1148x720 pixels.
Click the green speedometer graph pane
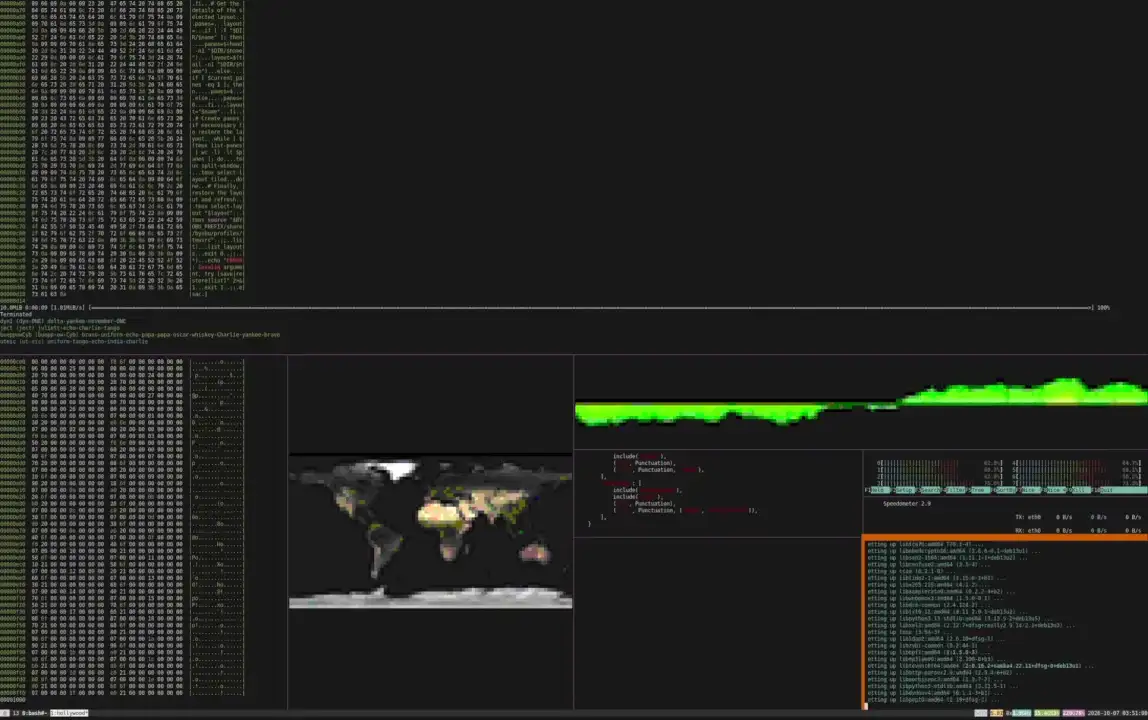[x=861, y=401]
